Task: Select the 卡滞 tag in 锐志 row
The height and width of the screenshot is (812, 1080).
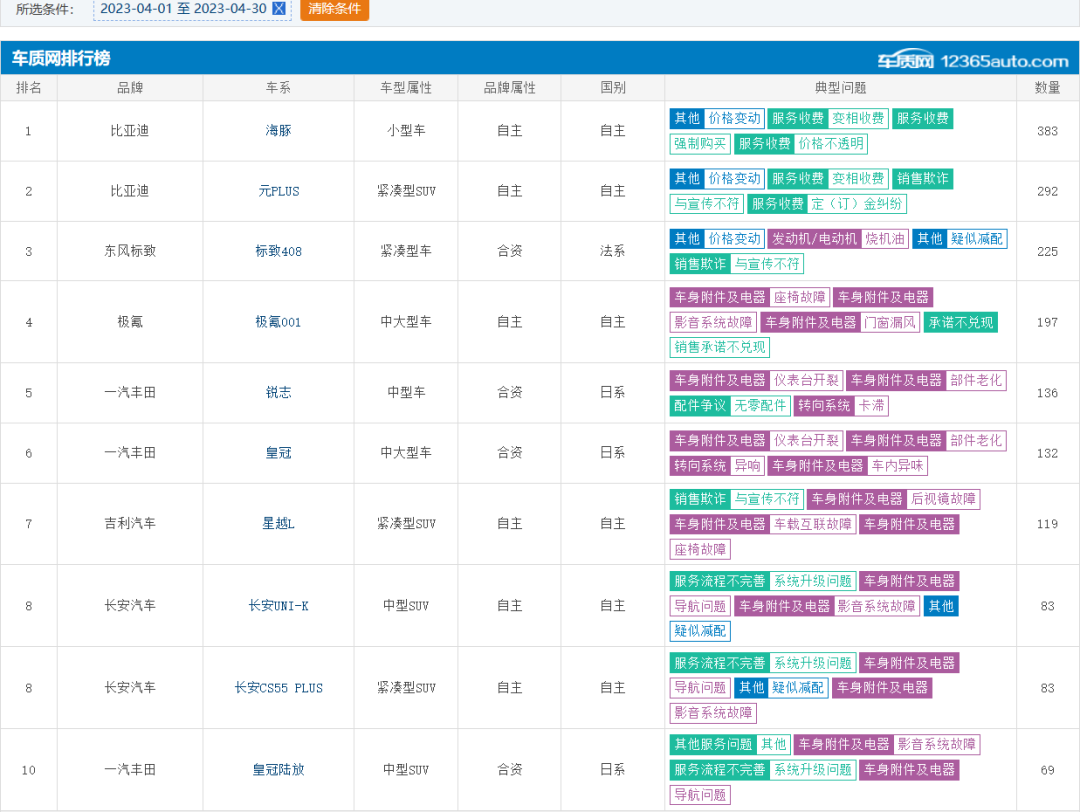Action: [871, 406]
